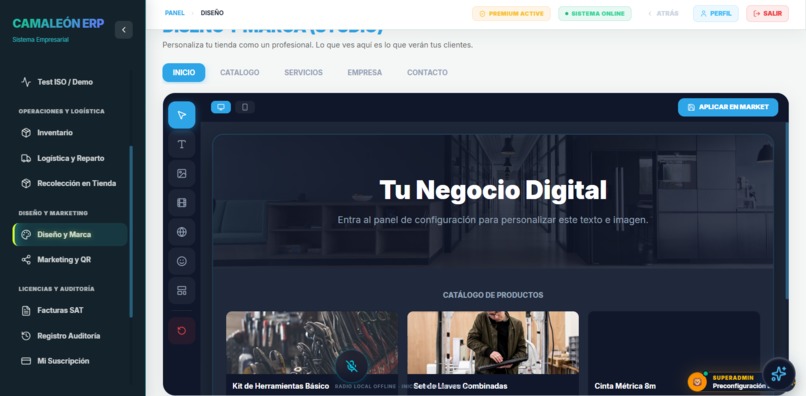Click the Recolección en Tienda package icon
The image size is (806, 396).
click(26, 183)
